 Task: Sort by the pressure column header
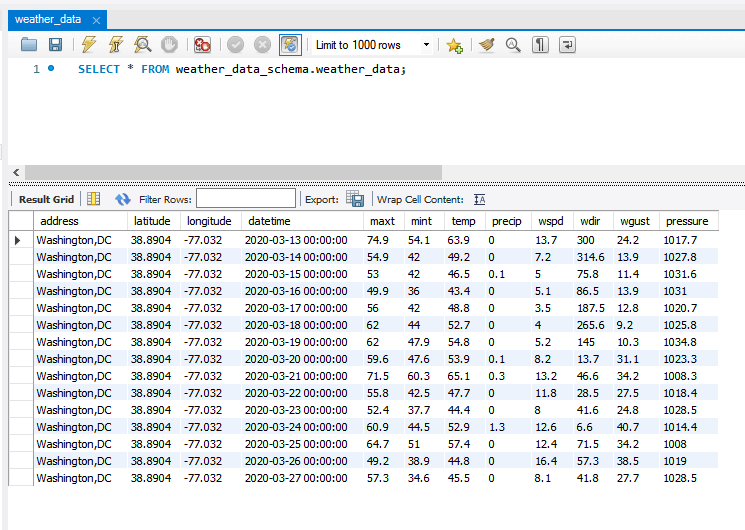click(x=687, y=221)
